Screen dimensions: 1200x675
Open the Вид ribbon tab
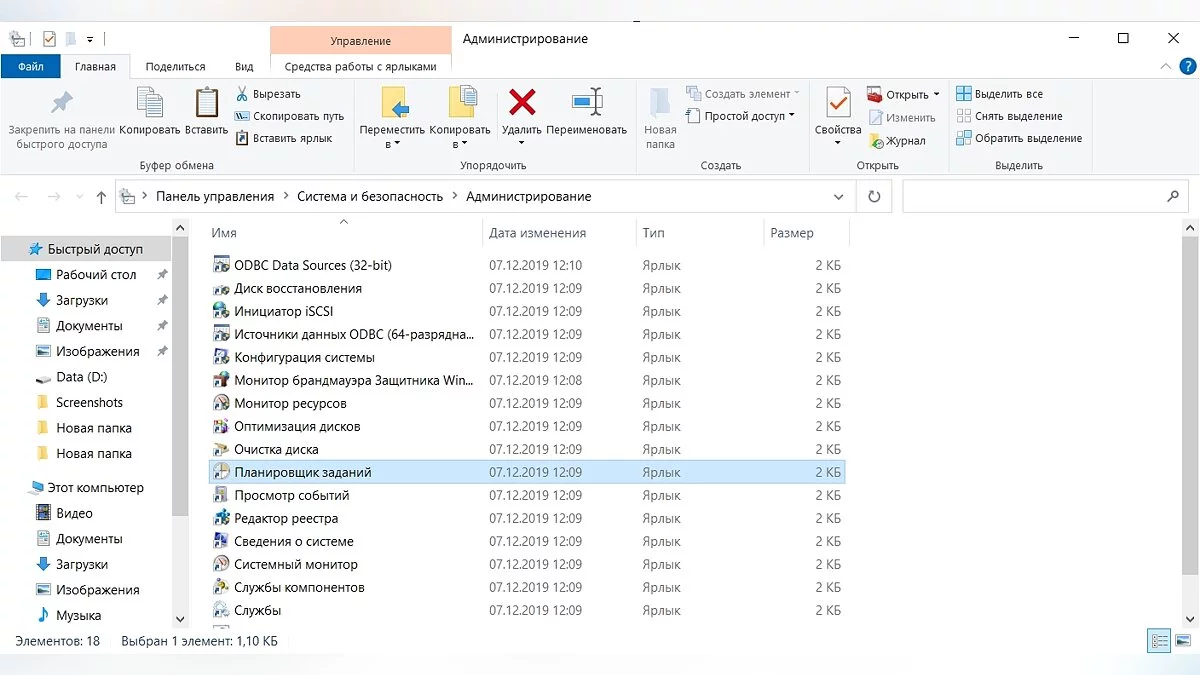point(244,67)
